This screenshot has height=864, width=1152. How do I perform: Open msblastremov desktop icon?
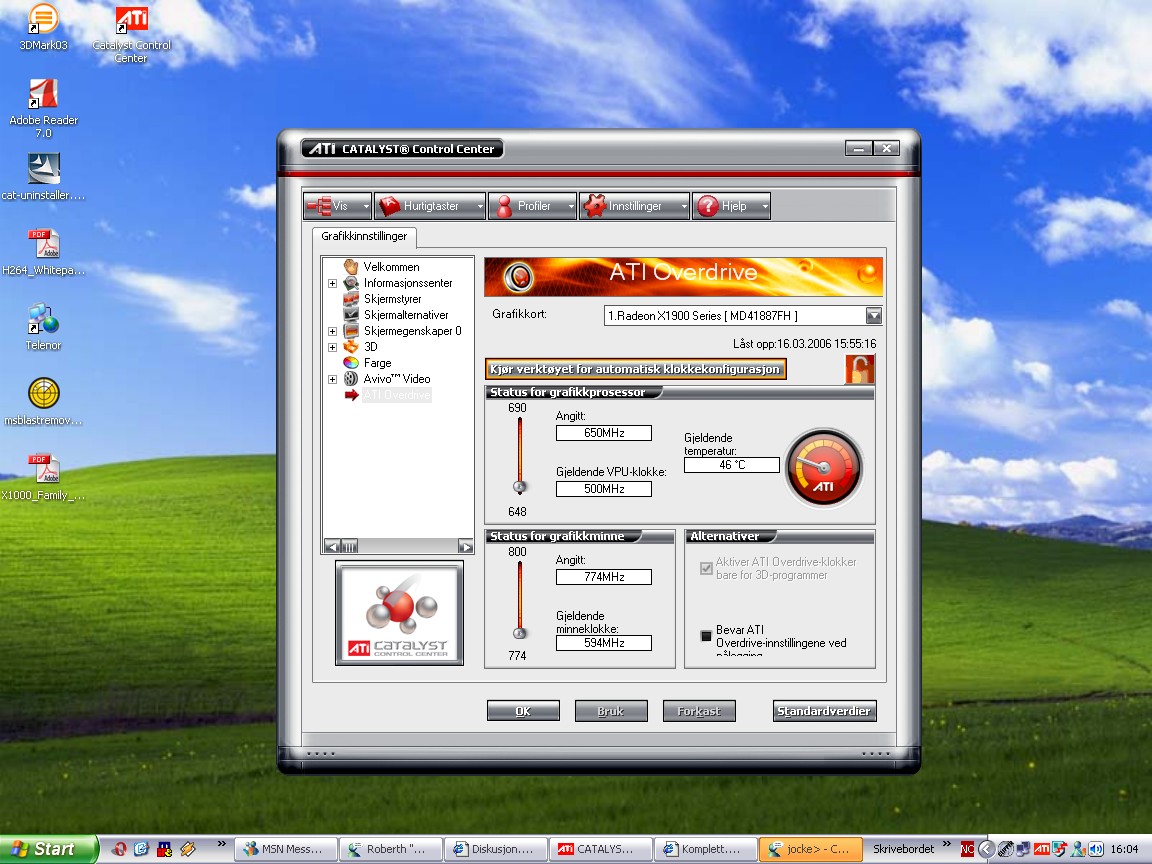43,402
